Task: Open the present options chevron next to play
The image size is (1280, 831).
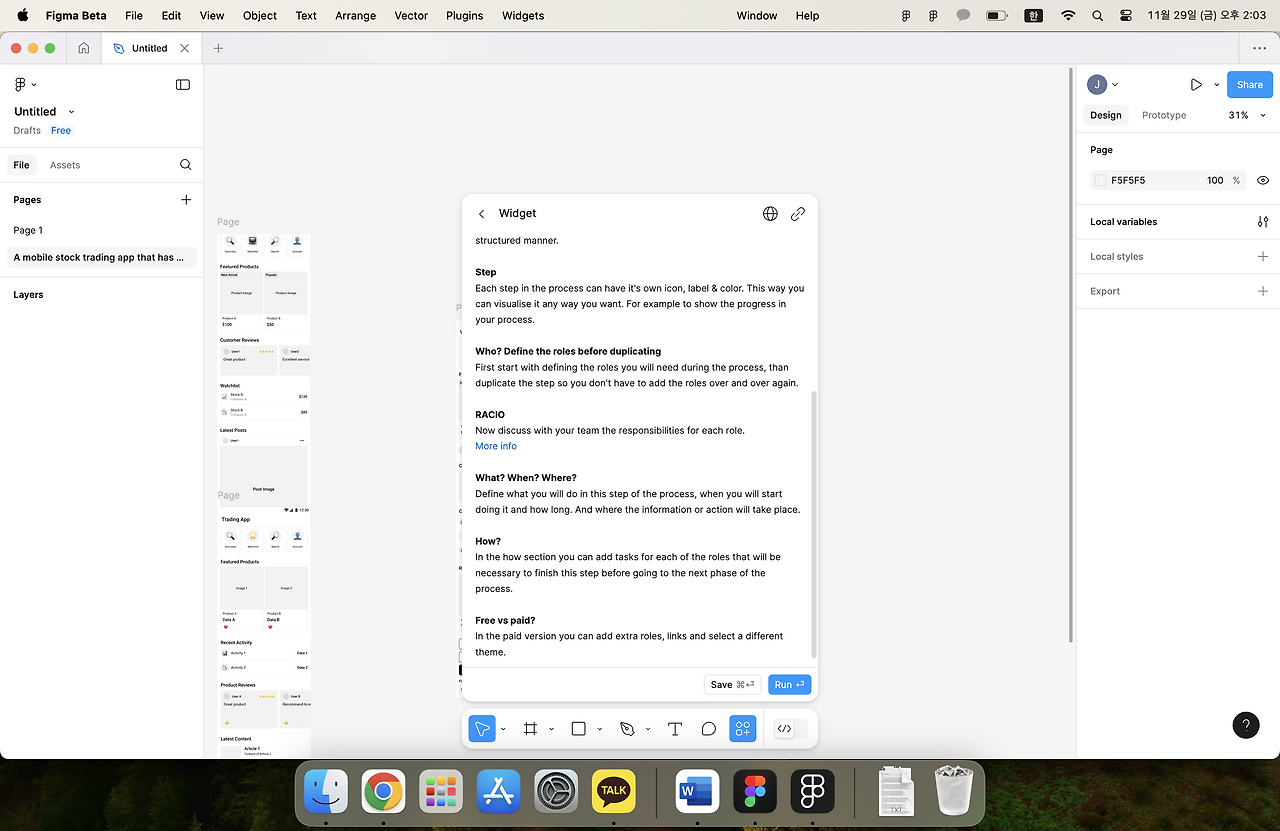Action: pos(1217,85)
